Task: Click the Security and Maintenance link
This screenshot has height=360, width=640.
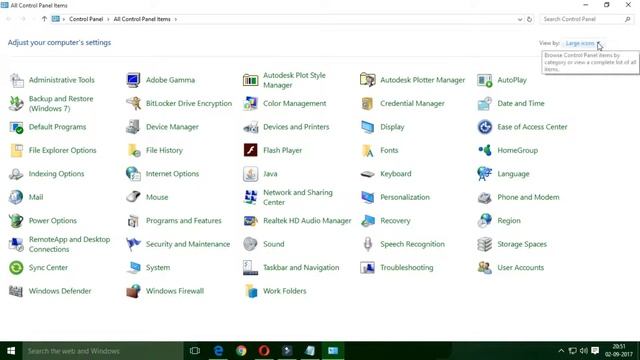Action: (188, 244)
